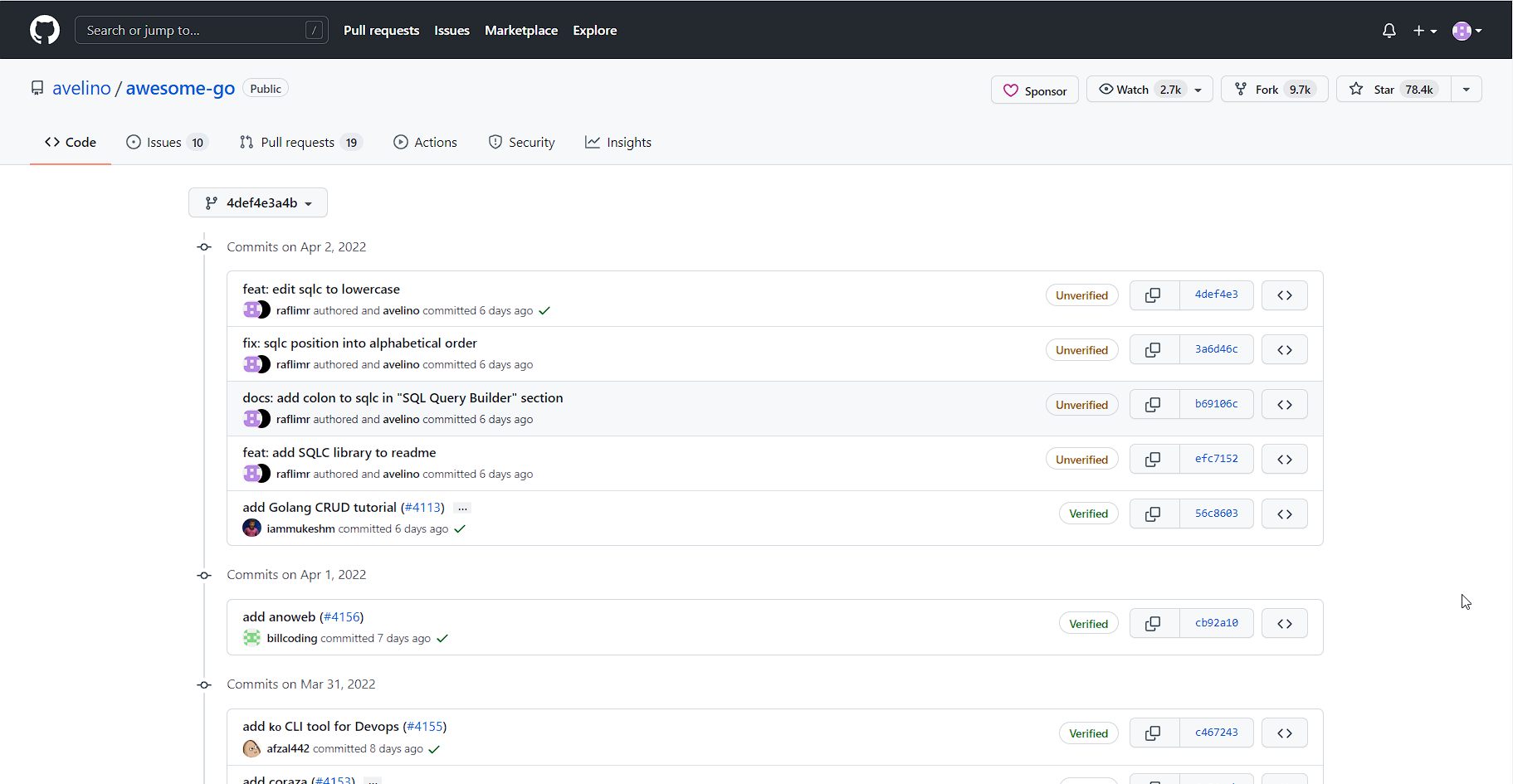Open the Watch notifications dropdown

[x=1149, y=90]
